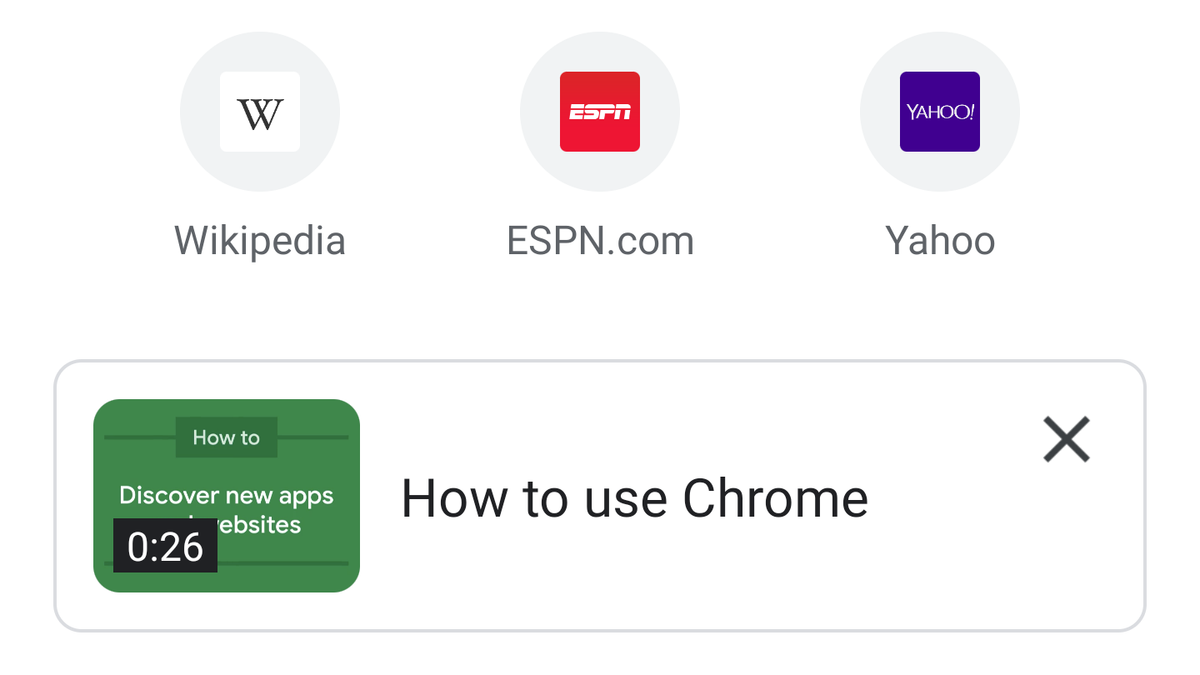The height and width of the screenshot is (675, 1200).
Task: Click the purple Yahoo! logo tile
Action: pyautogui.click(x=940, y=112)
